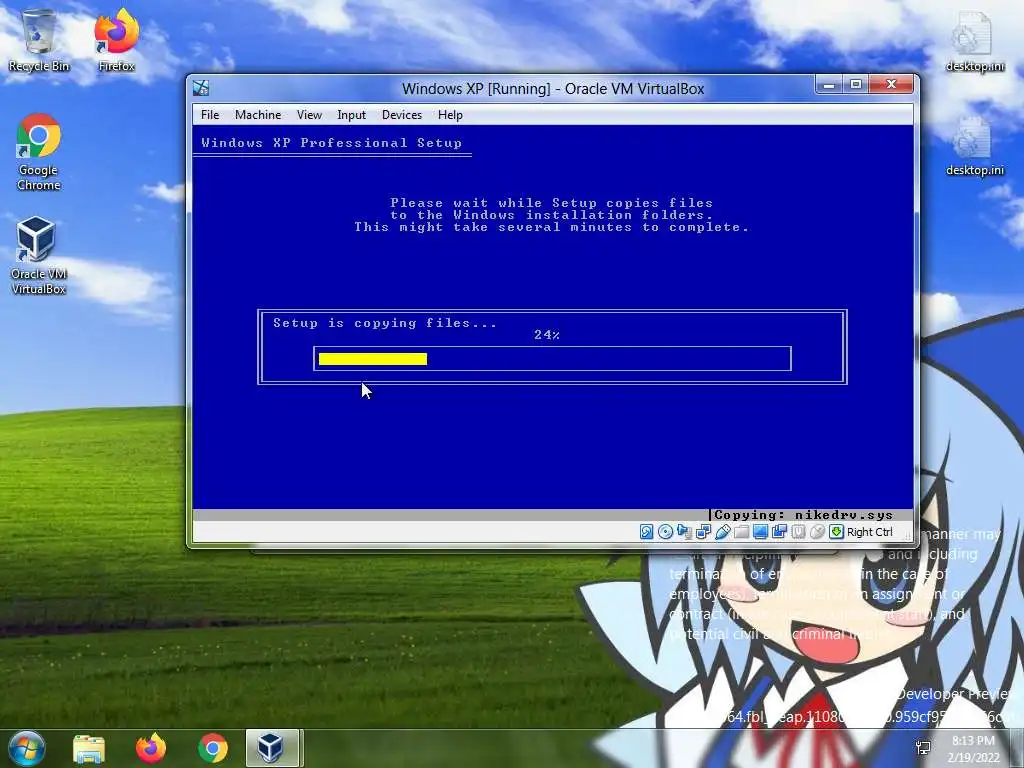Select the upper desktop.ini file icon
Viewport: 1024px width, 768px height.
pyautogui.click(x=974, y=40)
